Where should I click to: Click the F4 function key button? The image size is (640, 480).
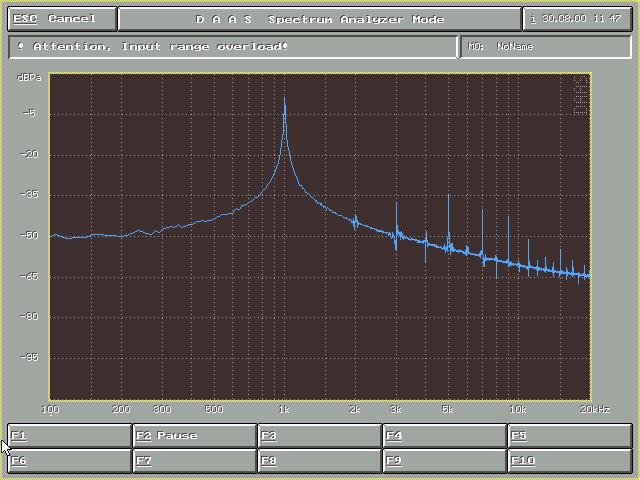444,436
